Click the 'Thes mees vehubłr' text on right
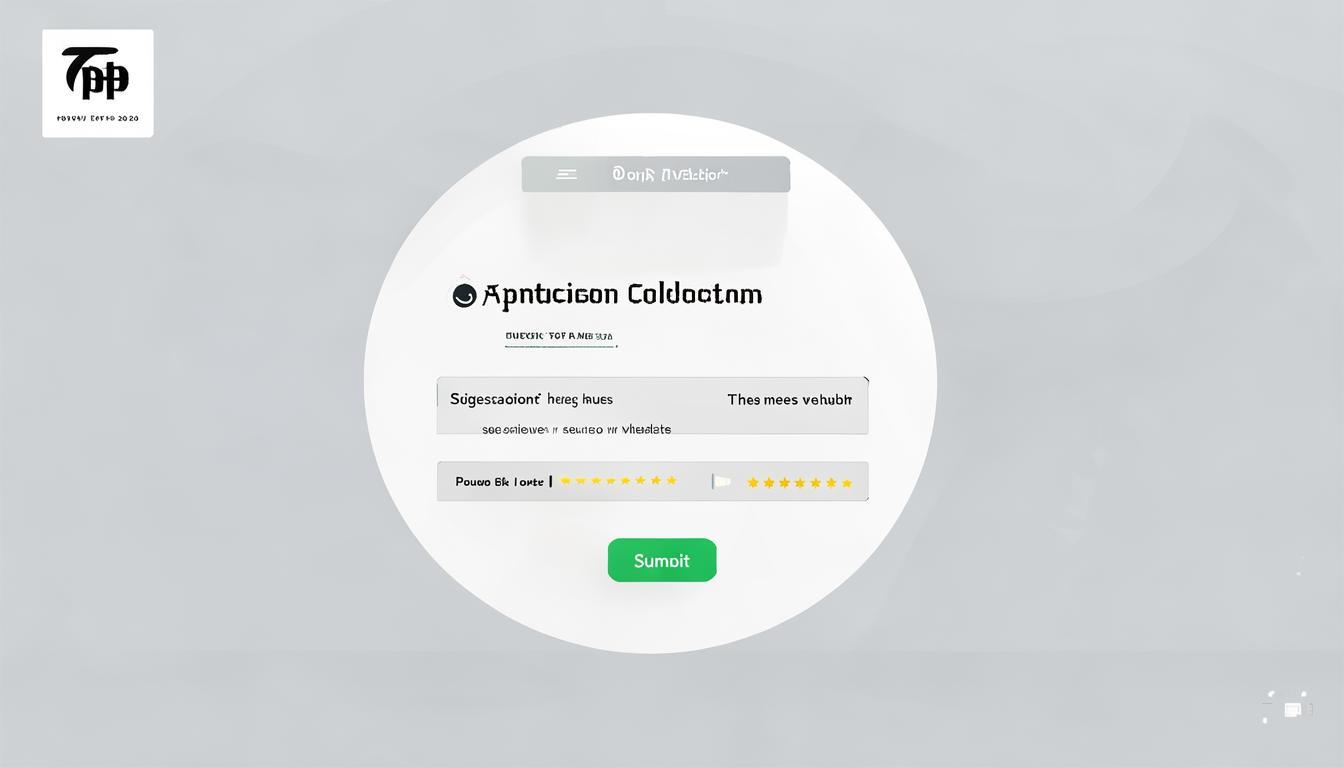The height and width of the screenshot is (768, 1344). pyautogui.click(x=789, y=399)
